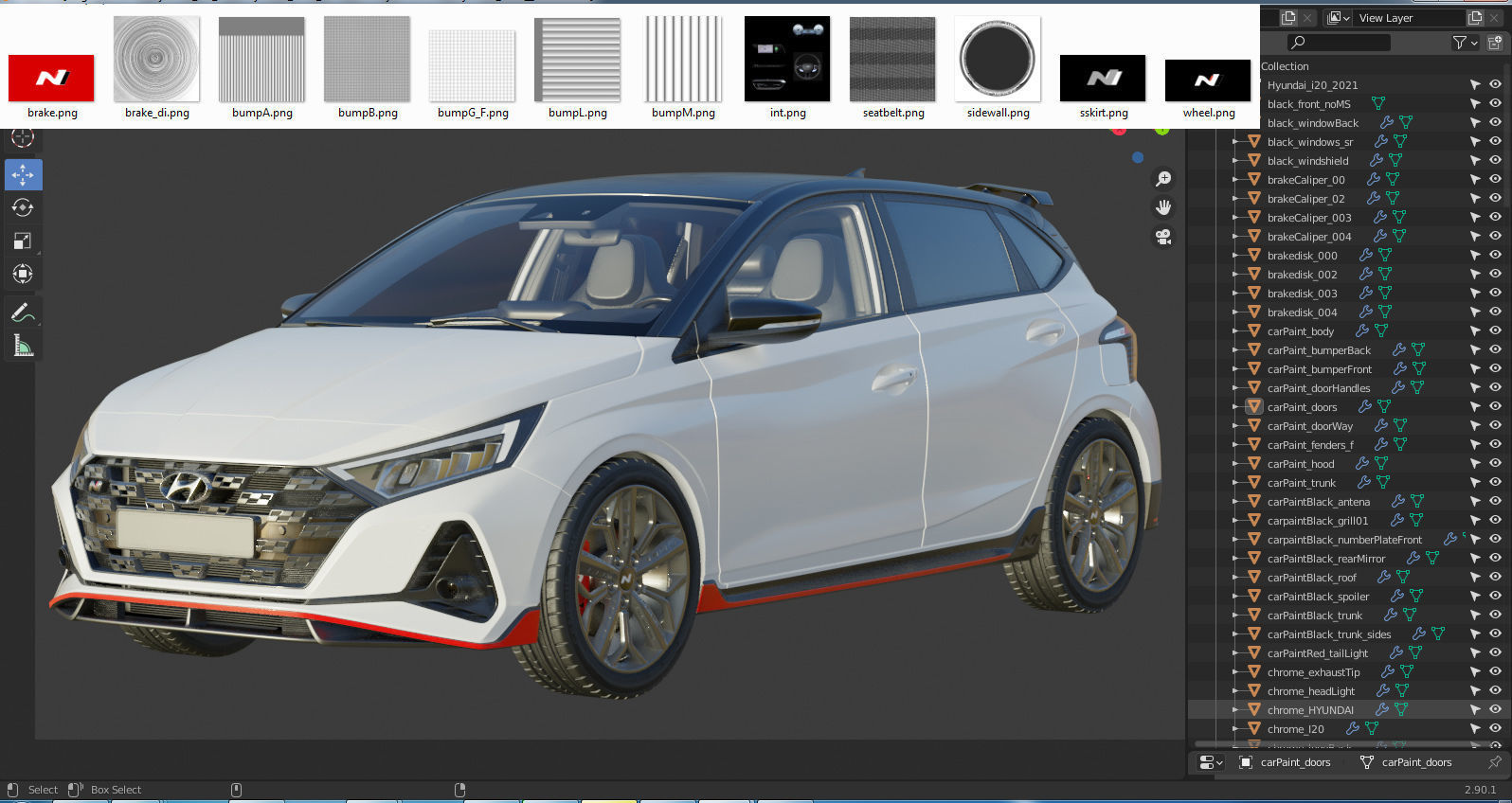Click wrench modifier icon on carPaint_body

(1361, 330)
